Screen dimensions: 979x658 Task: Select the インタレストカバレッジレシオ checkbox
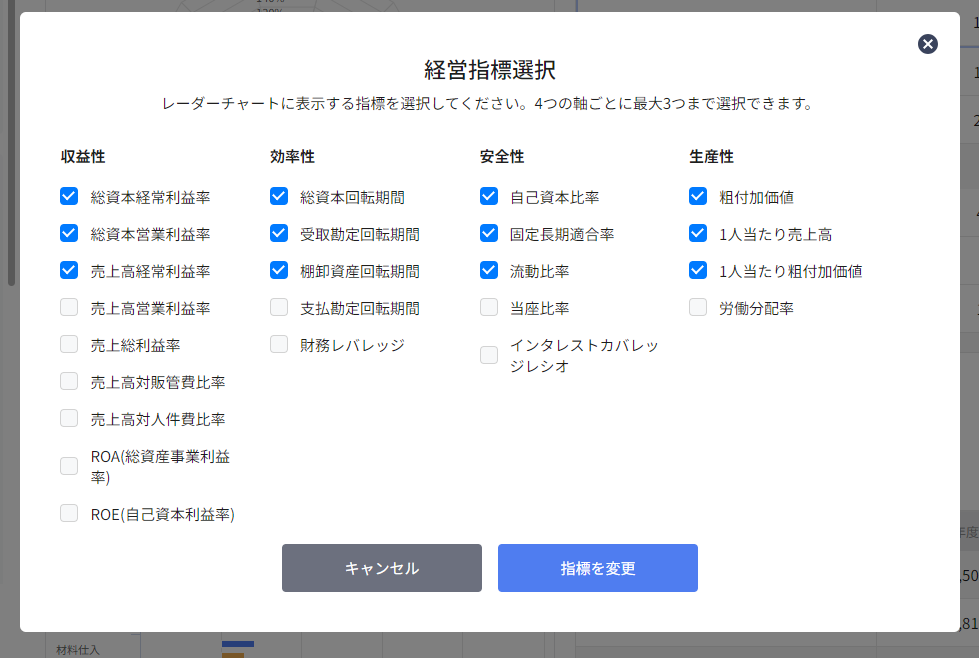pyautogui.click(x=489, y=355)
